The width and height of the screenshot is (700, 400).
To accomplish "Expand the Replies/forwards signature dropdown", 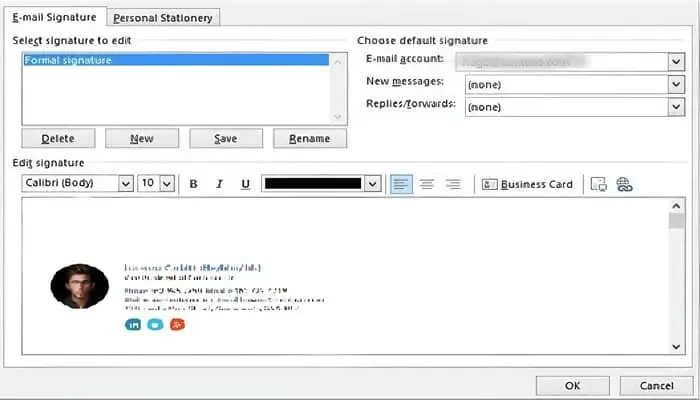I will [675, 107].
